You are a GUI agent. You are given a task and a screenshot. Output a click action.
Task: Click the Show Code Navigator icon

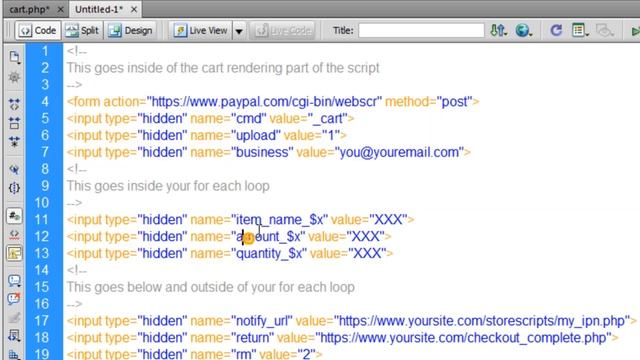click(x=14, y=77)
